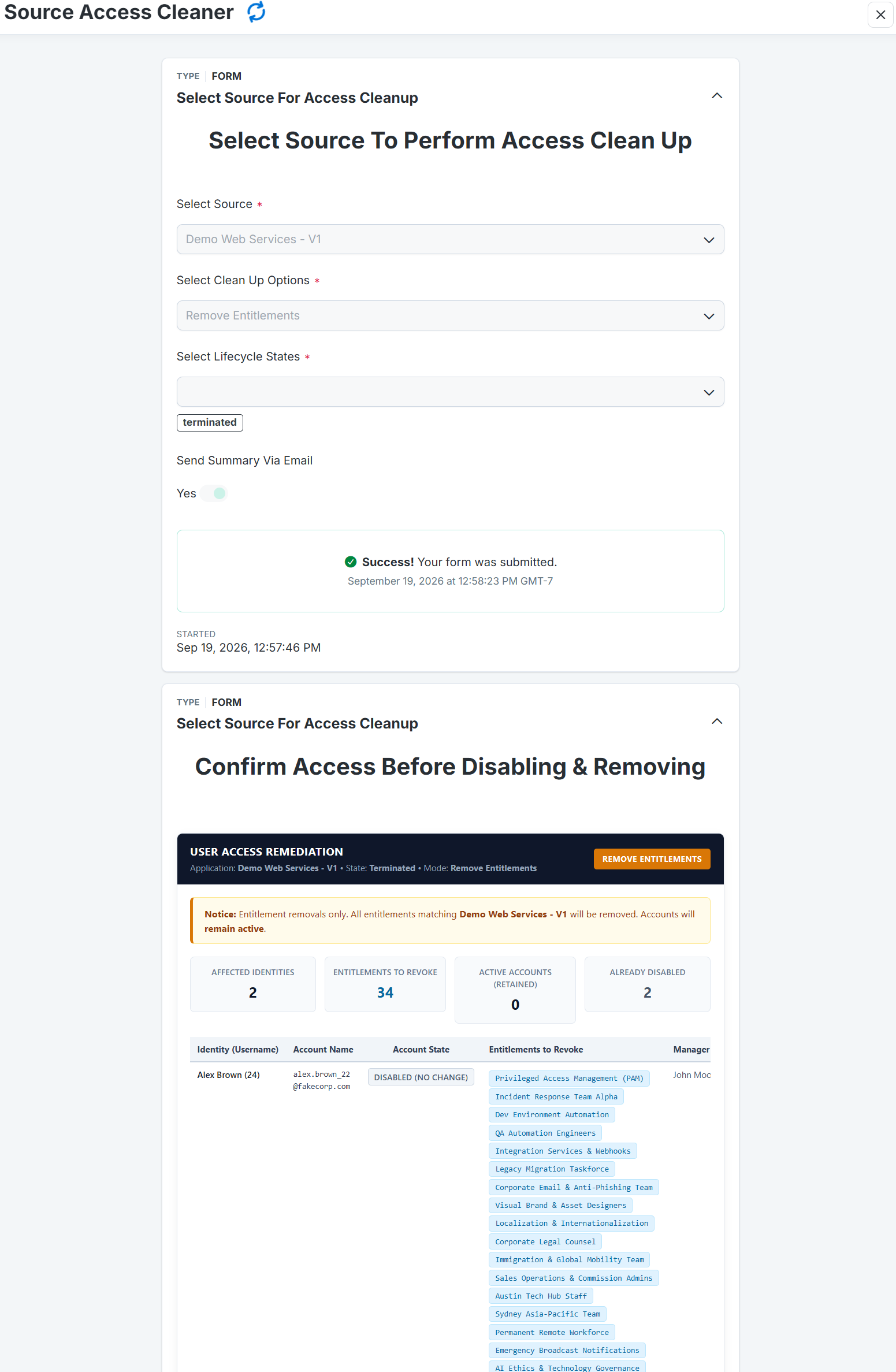Click the Legacy Migration Taskforce tag
Viewport: 896px width, 1372px height.
(552, 1169)
